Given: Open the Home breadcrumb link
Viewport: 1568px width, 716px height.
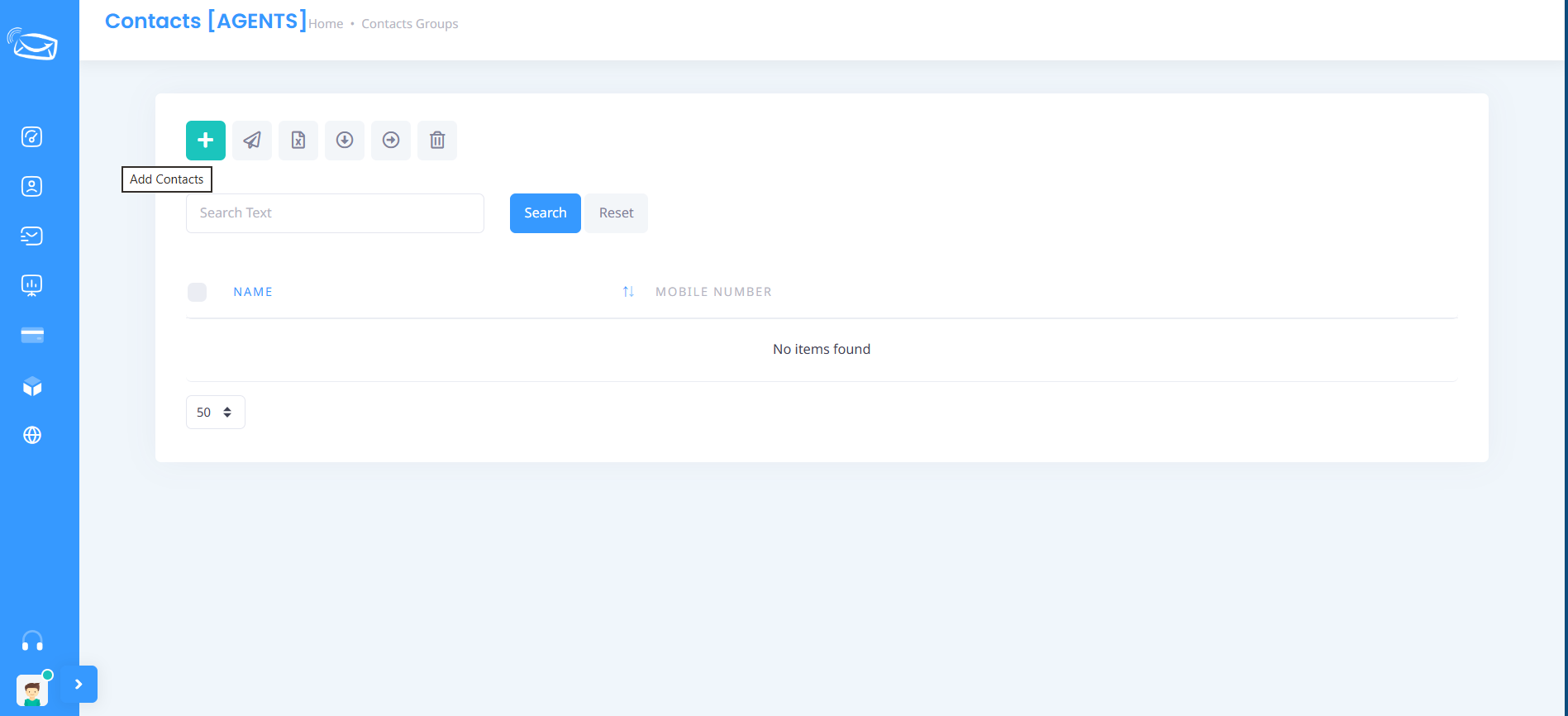Looking at the screenshot, I should [x=326, y=24].
